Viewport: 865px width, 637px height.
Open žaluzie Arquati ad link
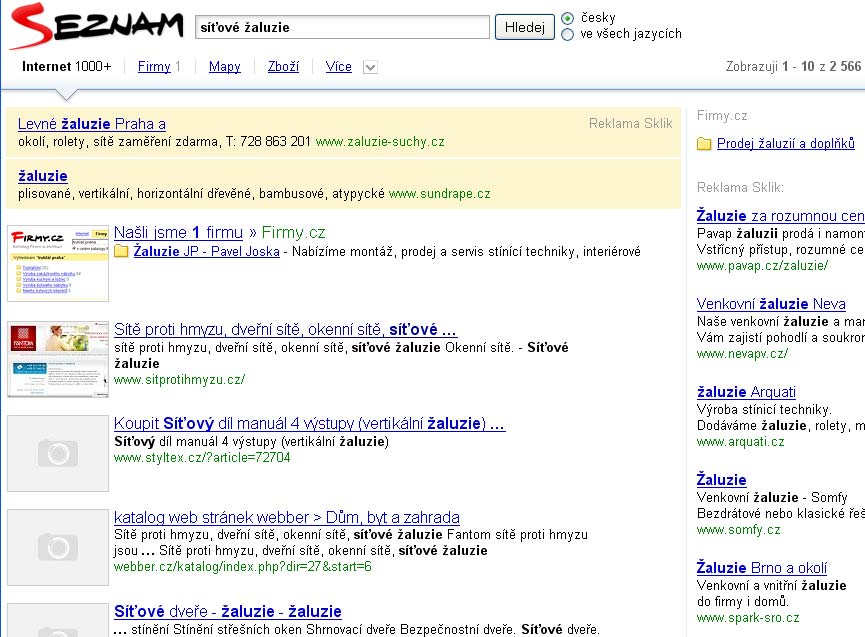746,392
